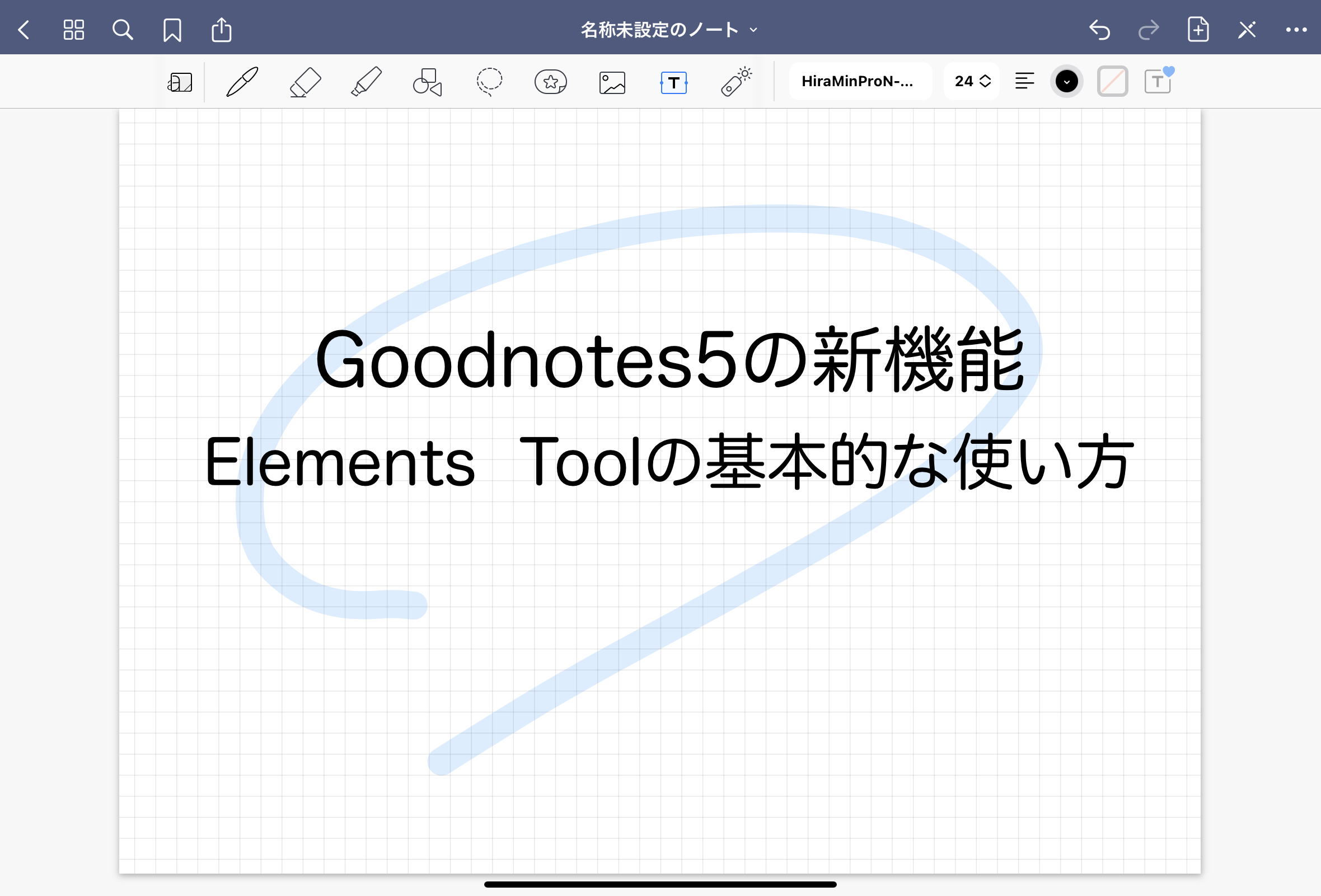Bookmark the current page
Image resolution: width=1321 pixels, height=896 pixels.
point(172,30)
